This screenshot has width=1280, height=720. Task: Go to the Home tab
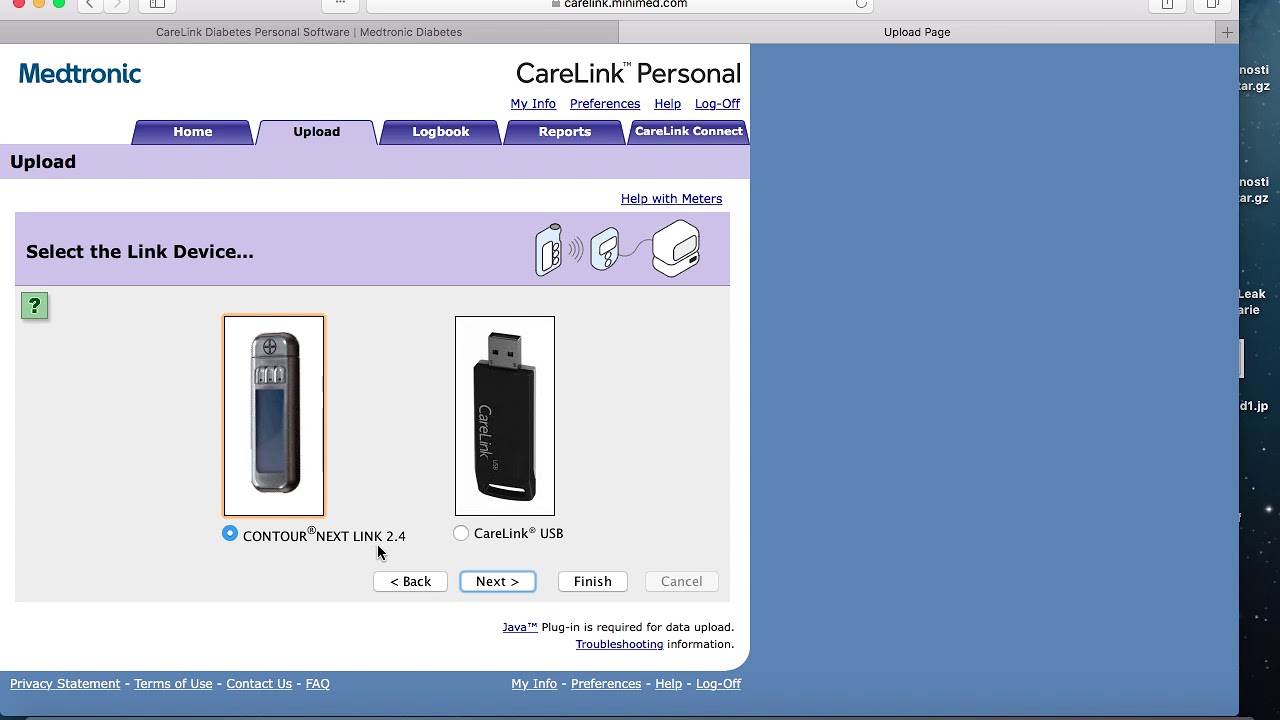click(193, 132)
